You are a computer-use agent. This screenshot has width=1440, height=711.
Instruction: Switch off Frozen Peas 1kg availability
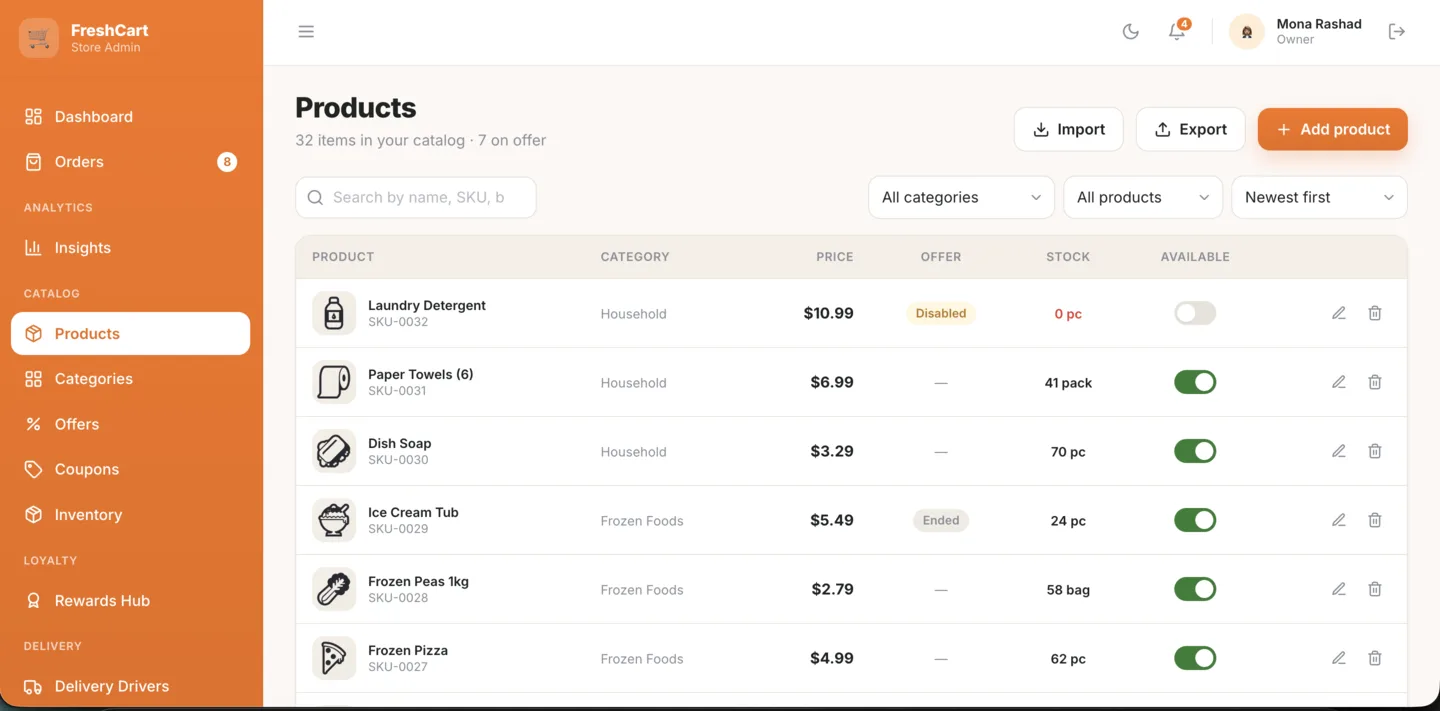(x=1195, y=589)
